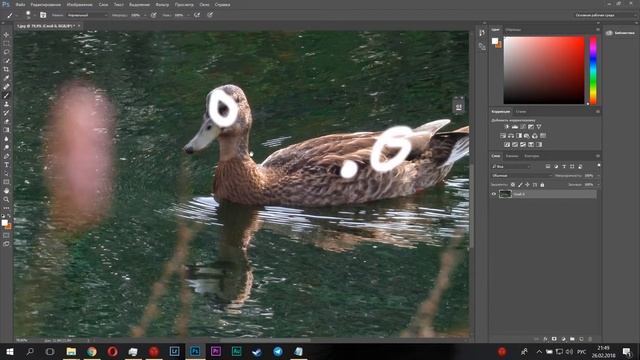Open the Edit menu
The width and height of the screenshot is (640, 360).
[46, 4]
